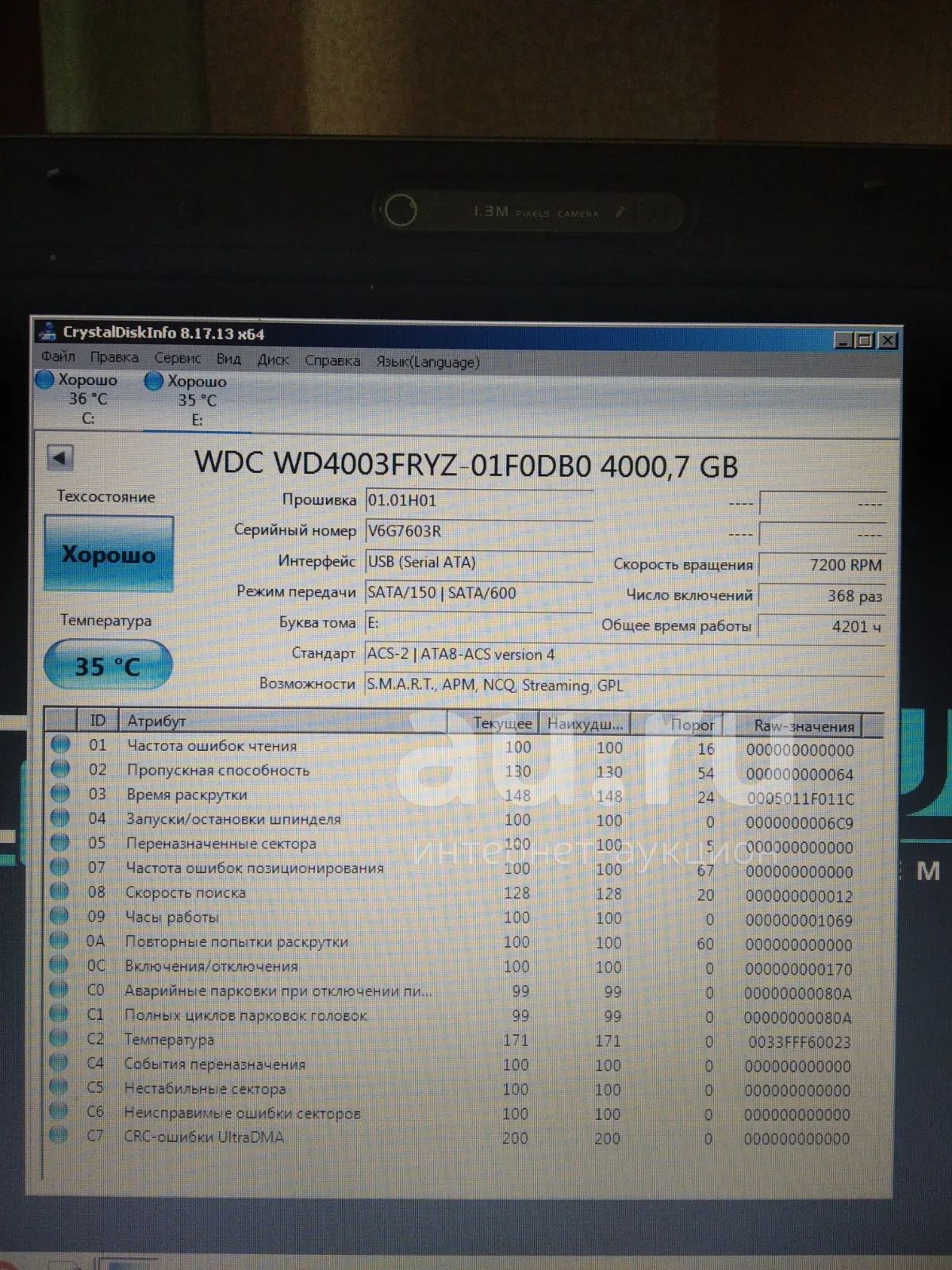This screenshot has width=952, height=1270.
Task: Click attribute name 'Время раскрутки'
Action: [x=186, y=795]
